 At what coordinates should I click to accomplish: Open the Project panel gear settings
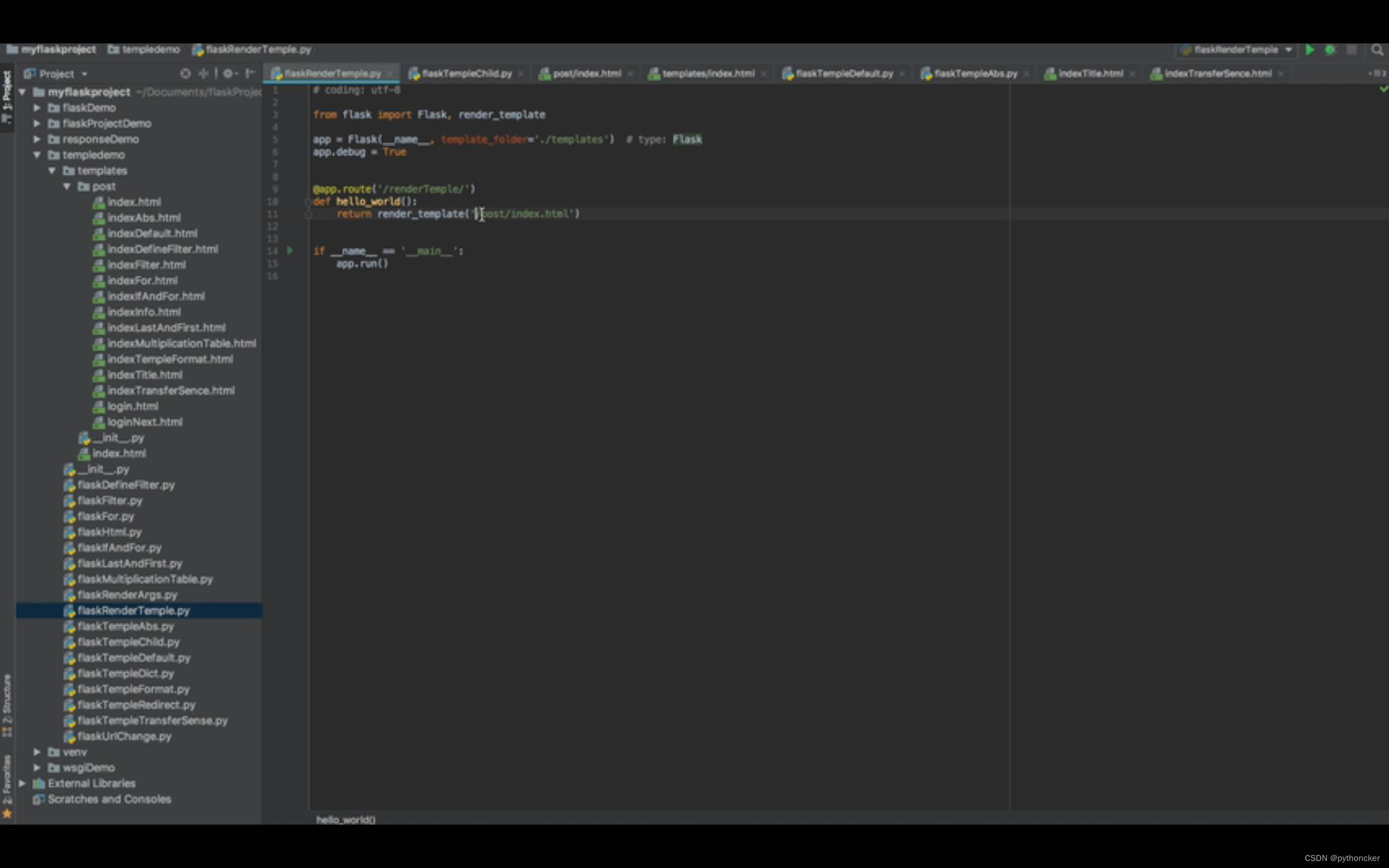(228, 73)
